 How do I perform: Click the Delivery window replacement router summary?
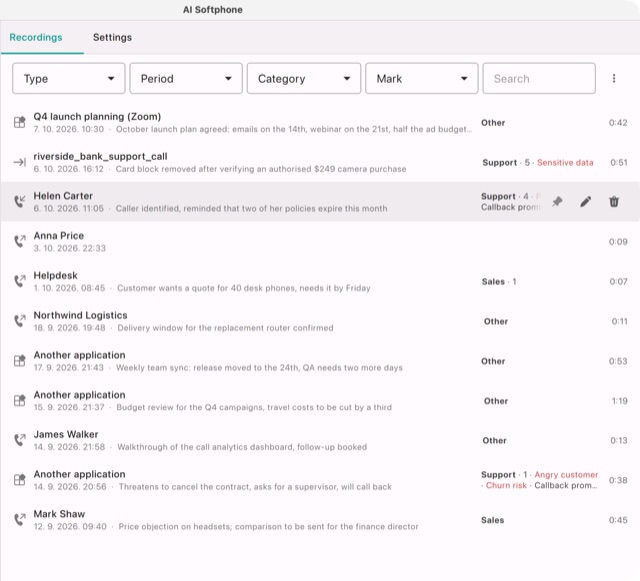(x=225, y=328)
